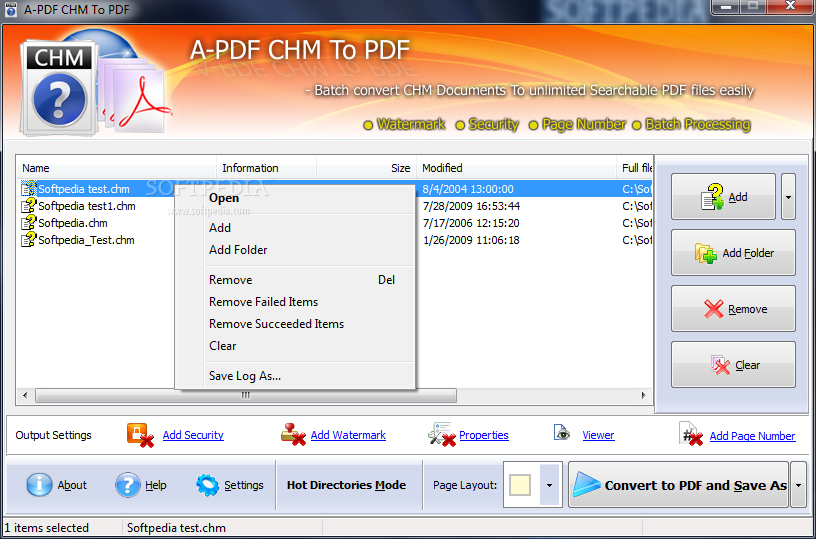Click the Viewer eye icon
This screenshot has height=539, width=816.
click(562, 434)
